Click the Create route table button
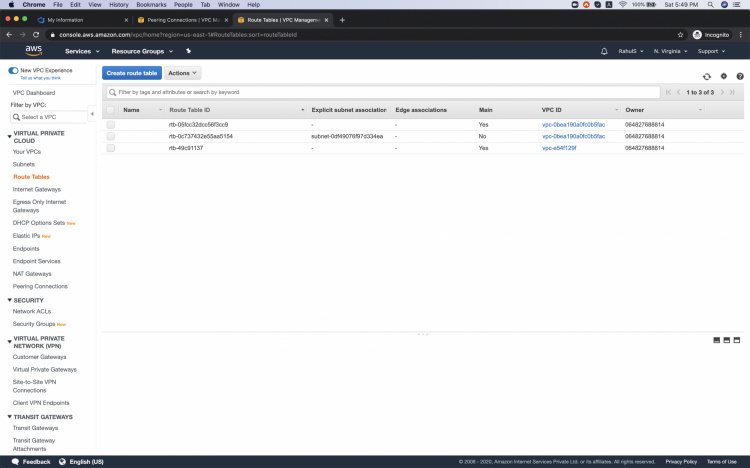Image resolution: width=750 pixels, height=468 pixels. point(131,73)
